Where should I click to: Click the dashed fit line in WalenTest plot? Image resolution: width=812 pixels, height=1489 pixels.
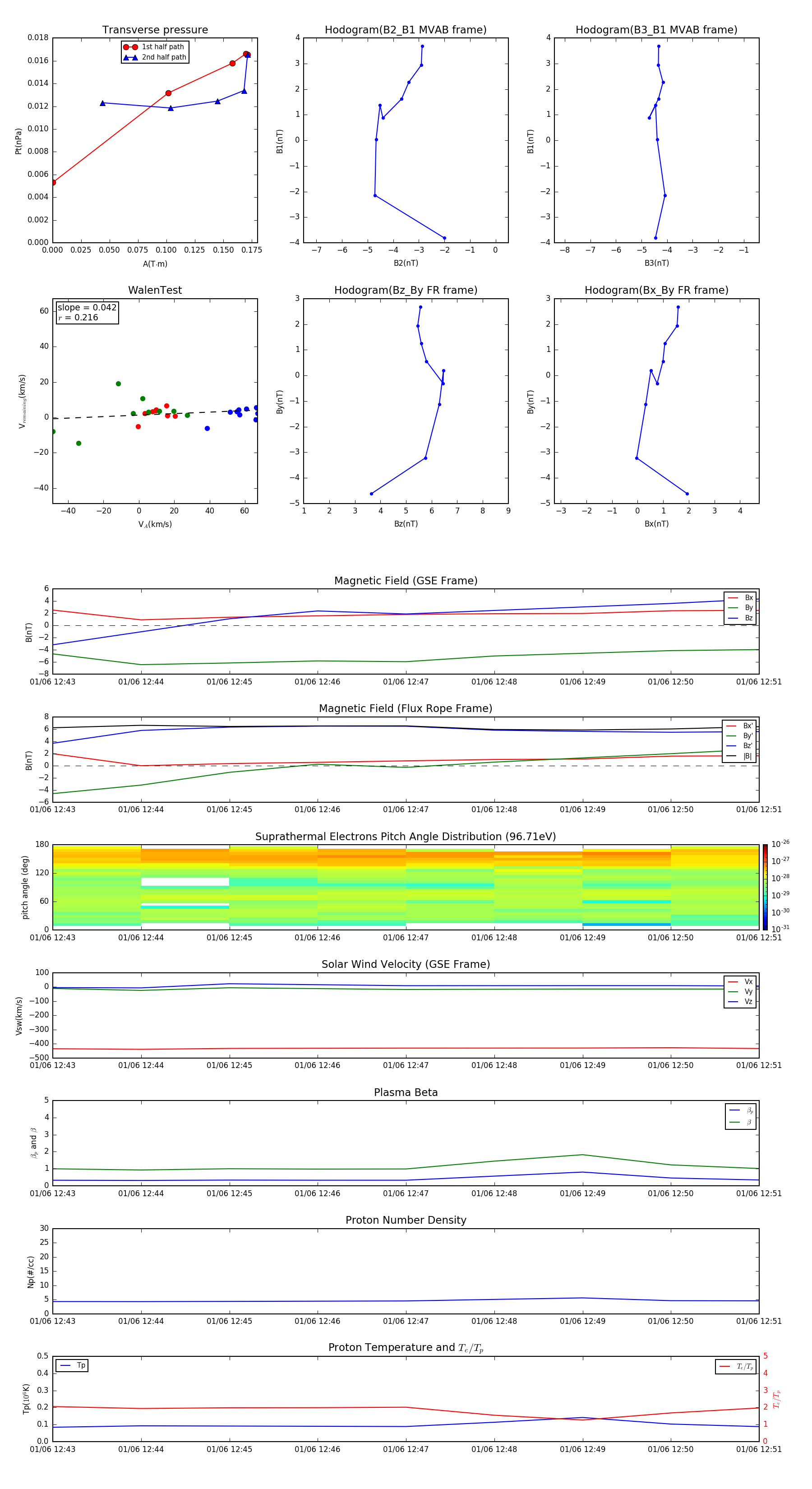[x=155, y=414]
